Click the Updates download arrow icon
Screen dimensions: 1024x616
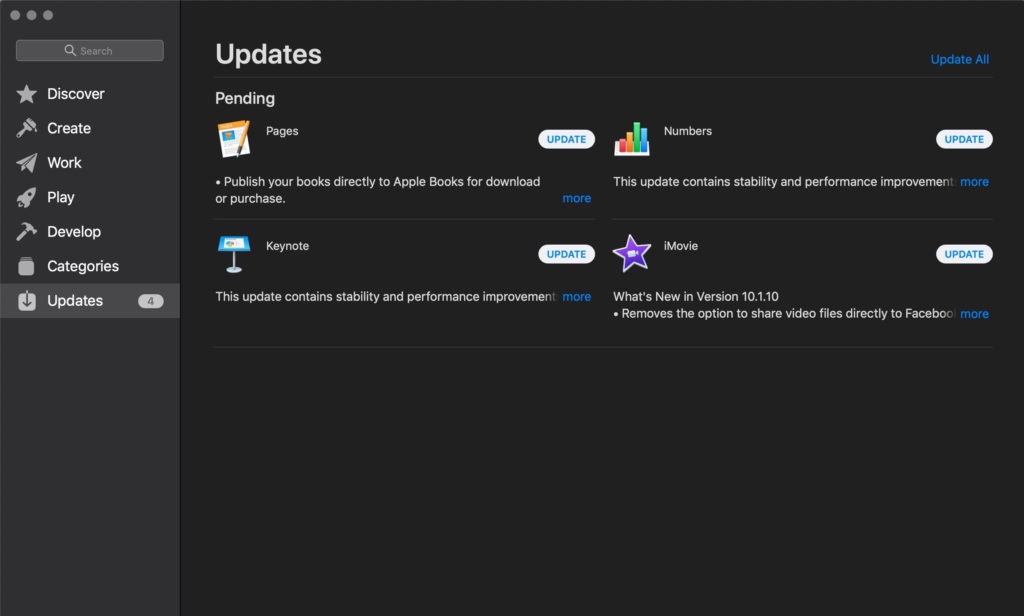(25, 300)
